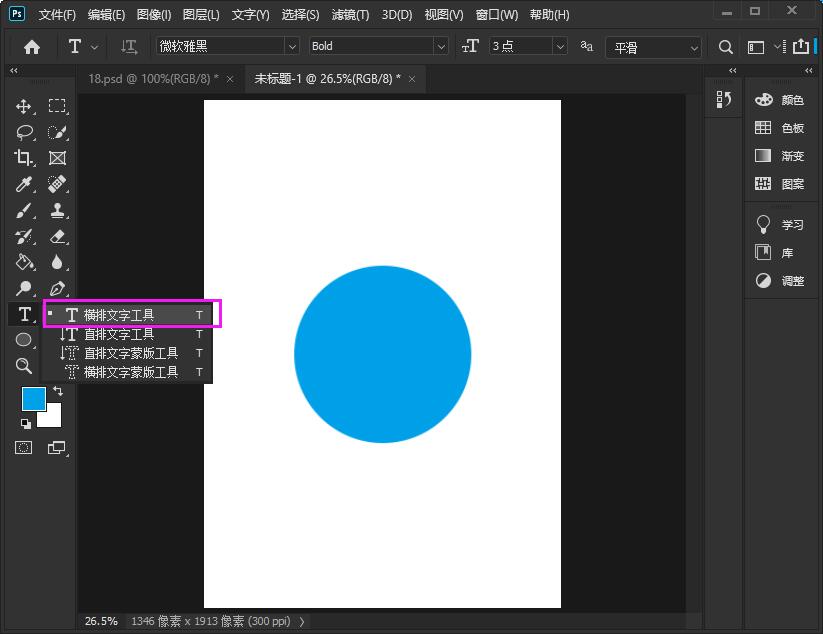Open the workspace layout switcher
Image resolution: width=823 pixels, height=634 pixels.
[756, 47]
